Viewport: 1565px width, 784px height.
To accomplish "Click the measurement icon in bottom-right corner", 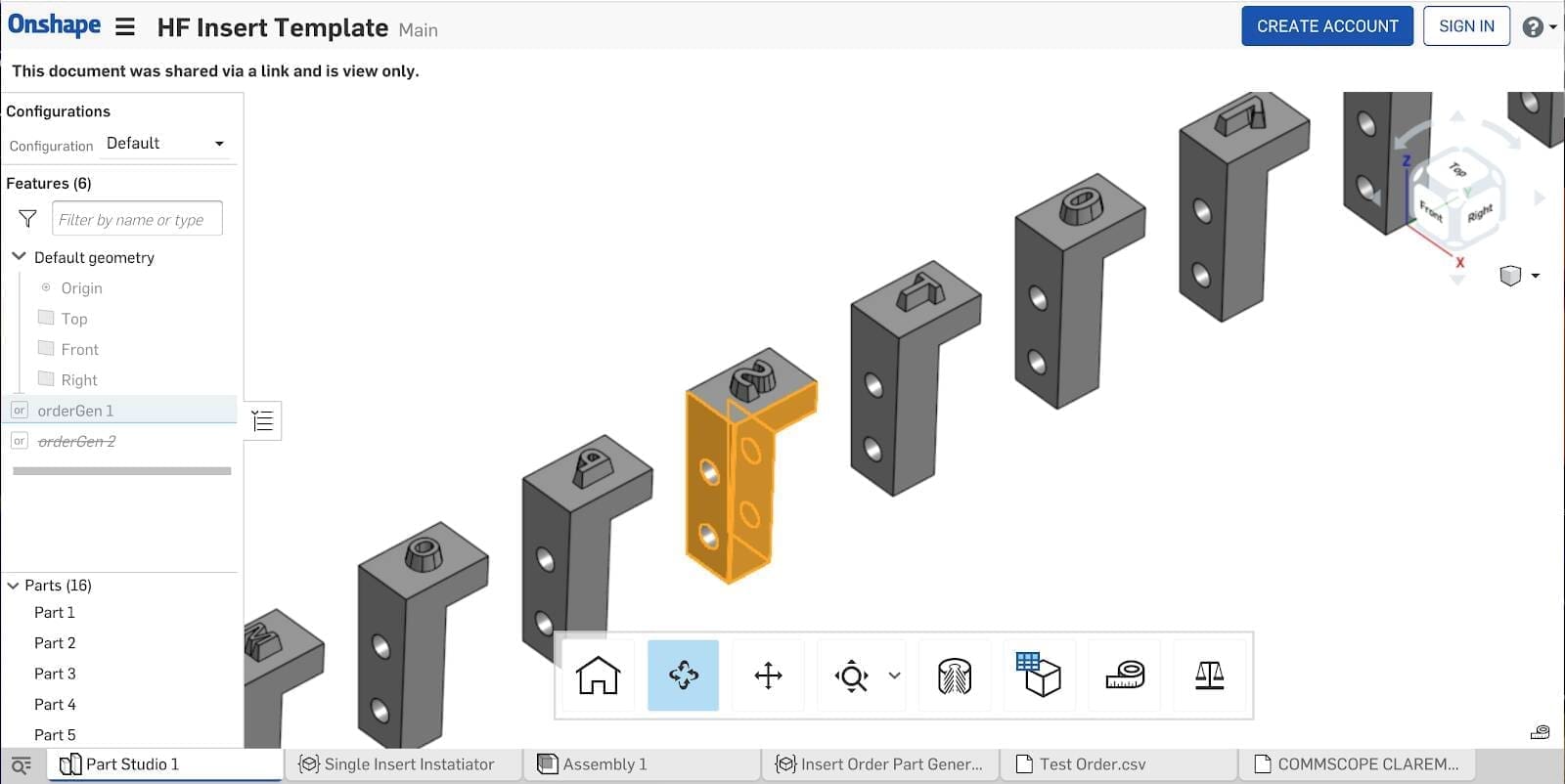I will tap(1540, 732).
